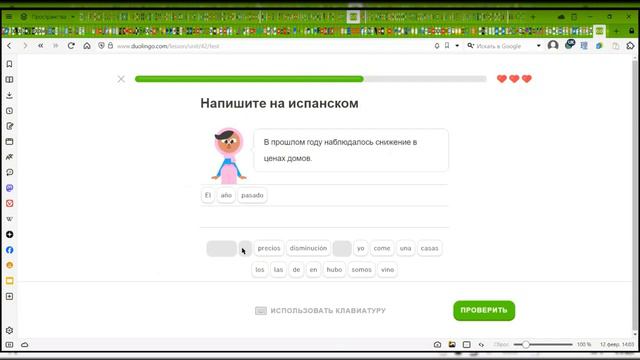Remove selected word 'año' from answer

226,195
